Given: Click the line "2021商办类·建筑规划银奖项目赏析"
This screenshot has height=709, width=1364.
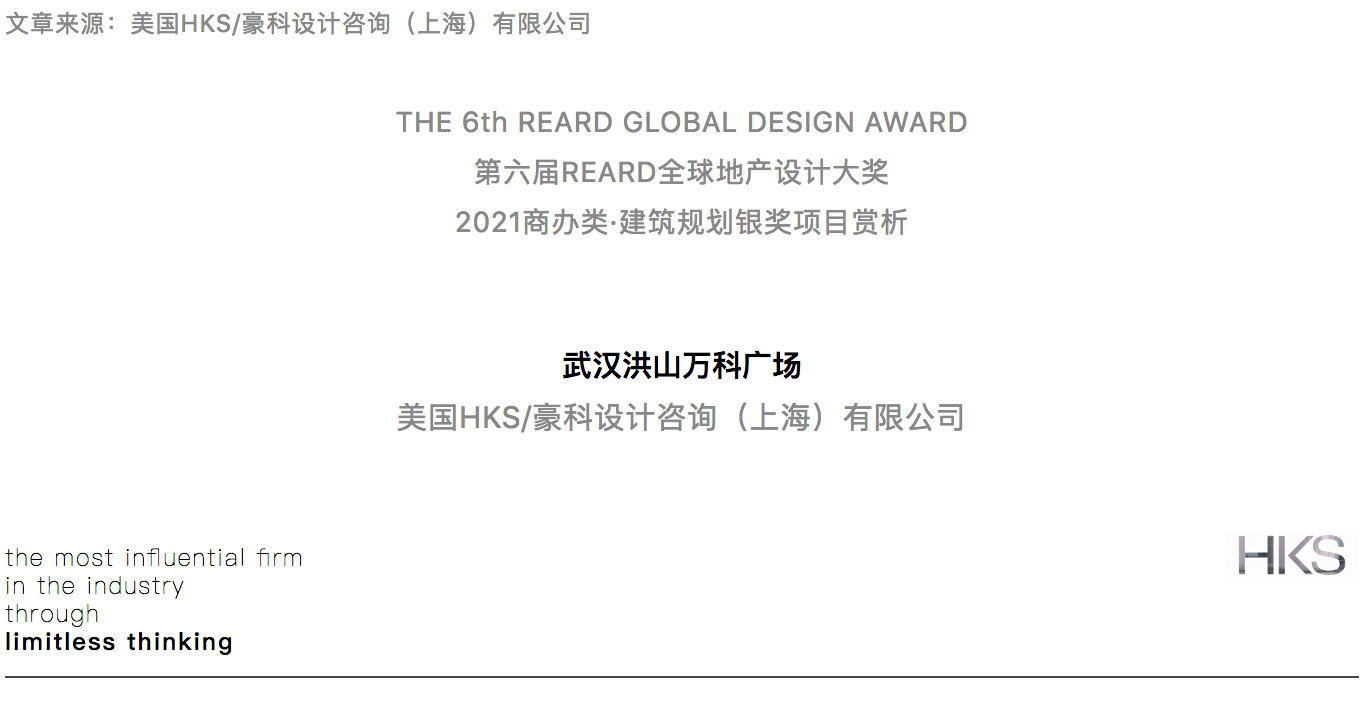Looking at the screenshot, I should pos(682,222).
